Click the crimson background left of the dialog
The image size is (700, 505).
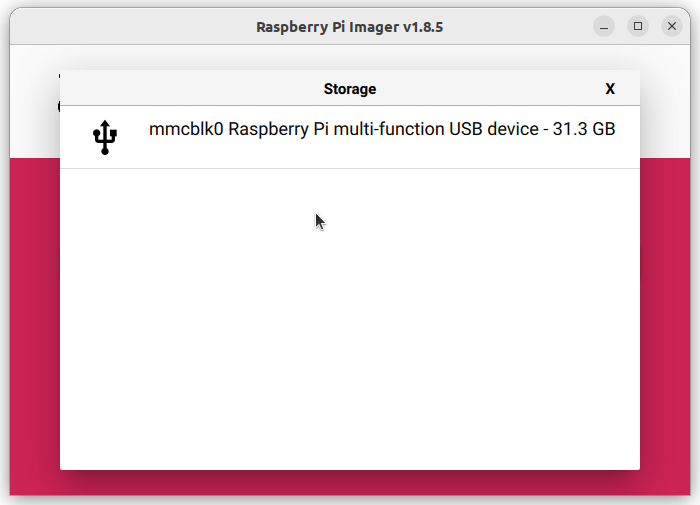pyautogui.click(x=35, y=326)
